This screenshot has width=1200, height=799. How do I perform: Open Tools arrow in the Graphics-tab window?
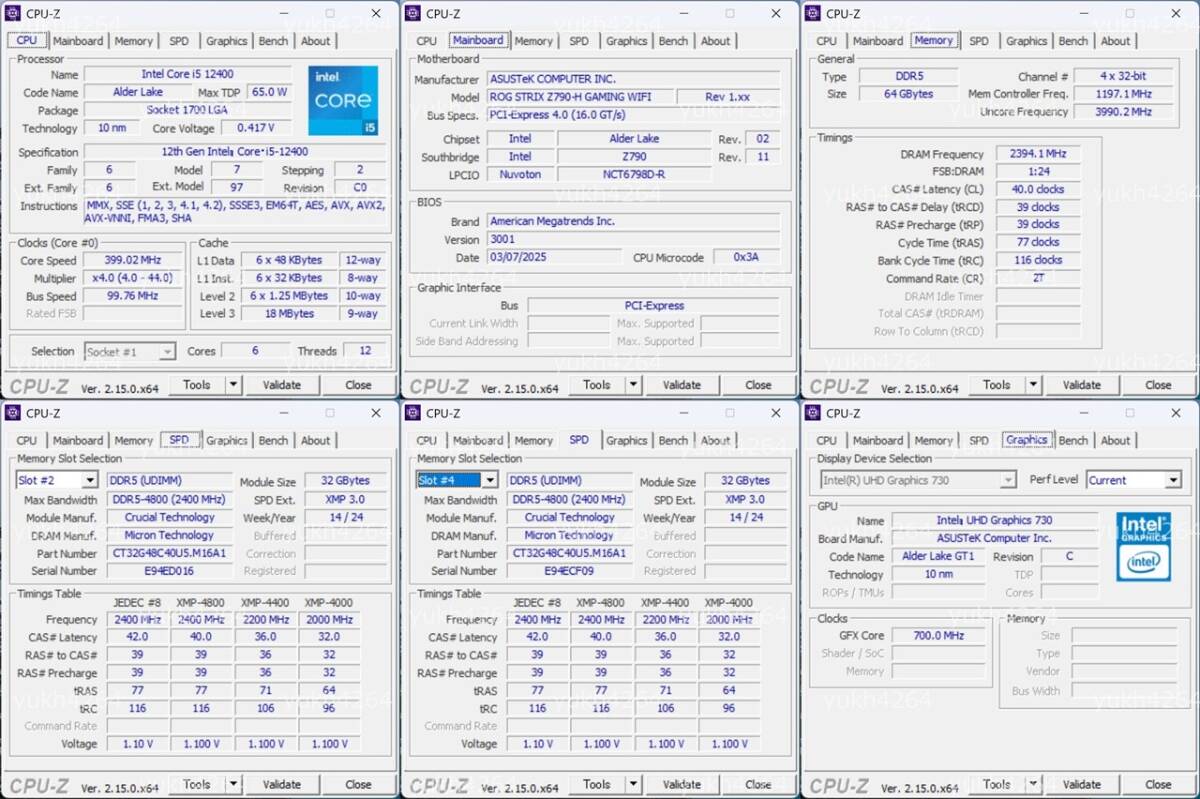pyautogui.click(x=1033, y=785)
